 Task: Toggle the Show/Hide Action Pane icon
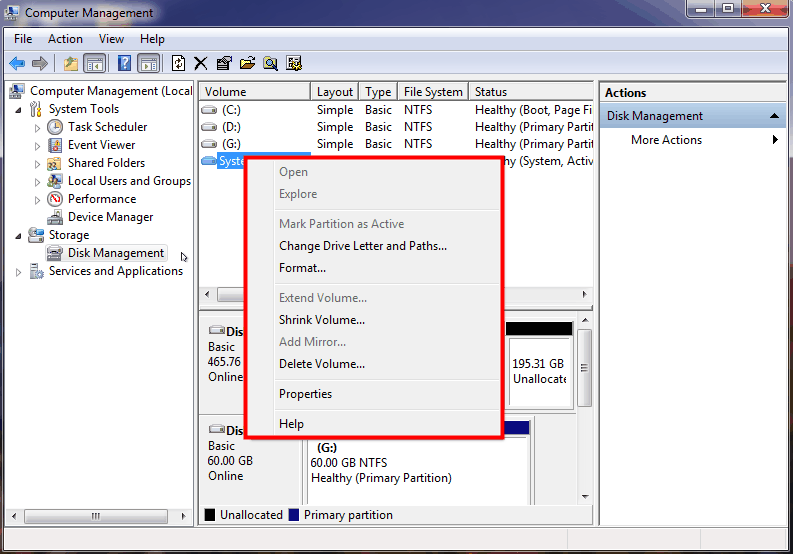pos(149,63)
